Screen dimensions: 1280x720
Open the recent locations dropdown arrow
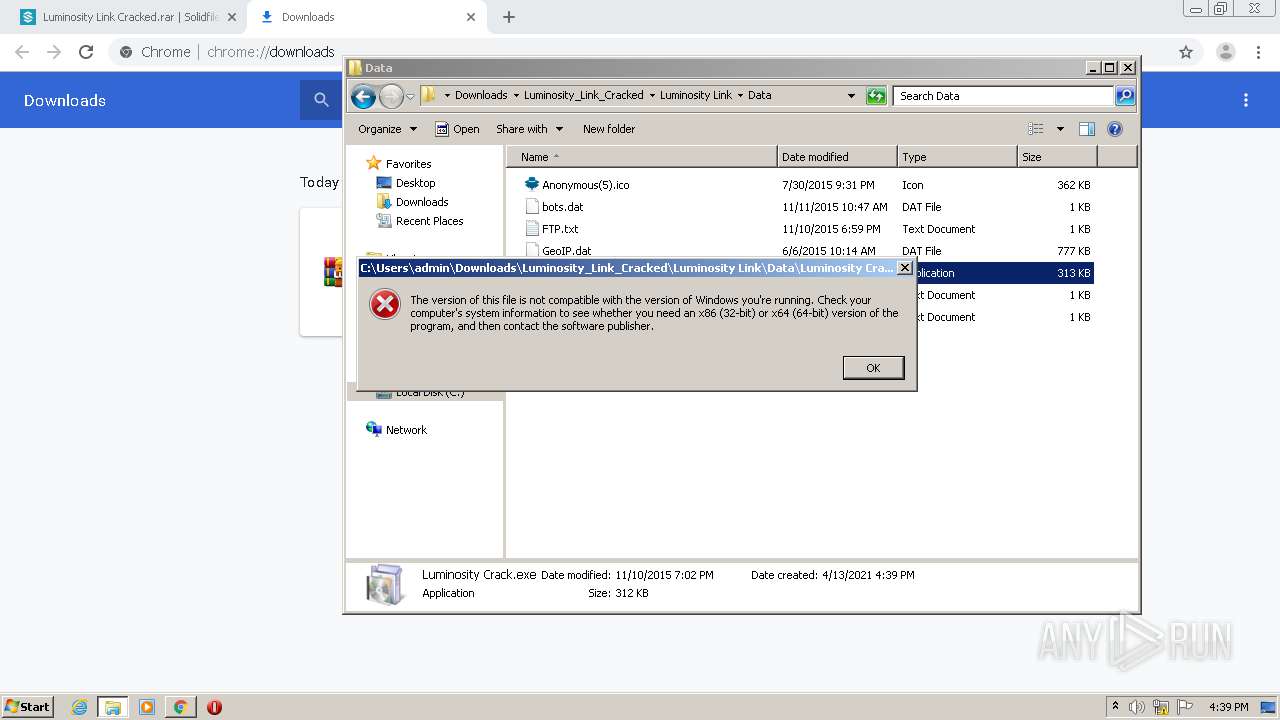pos(410,96)
